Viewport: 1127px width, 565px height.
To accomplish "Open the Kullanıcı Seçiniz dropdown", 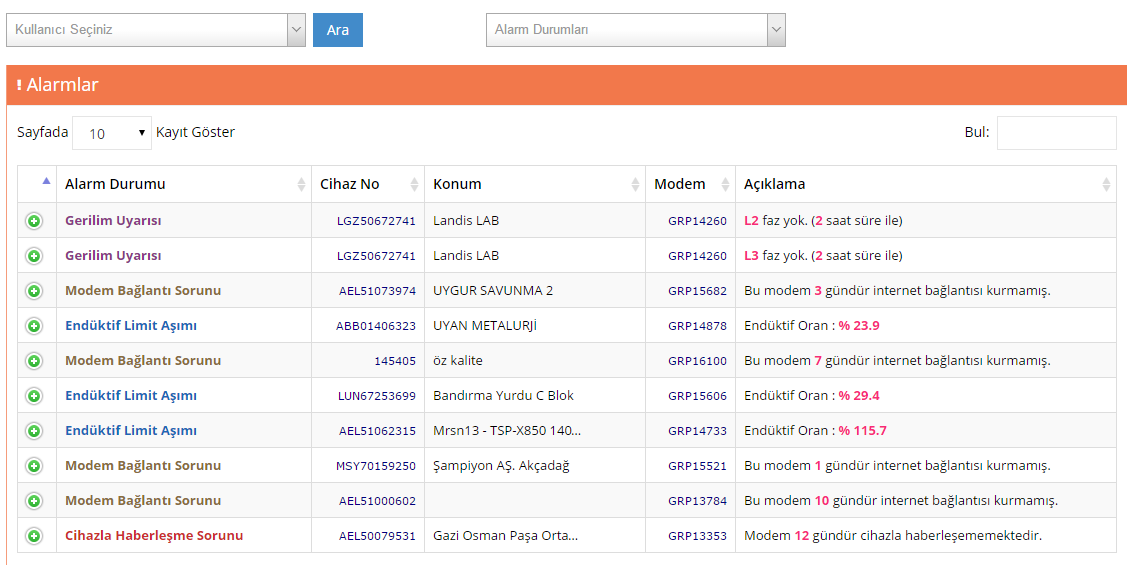I will click(156, 30).
